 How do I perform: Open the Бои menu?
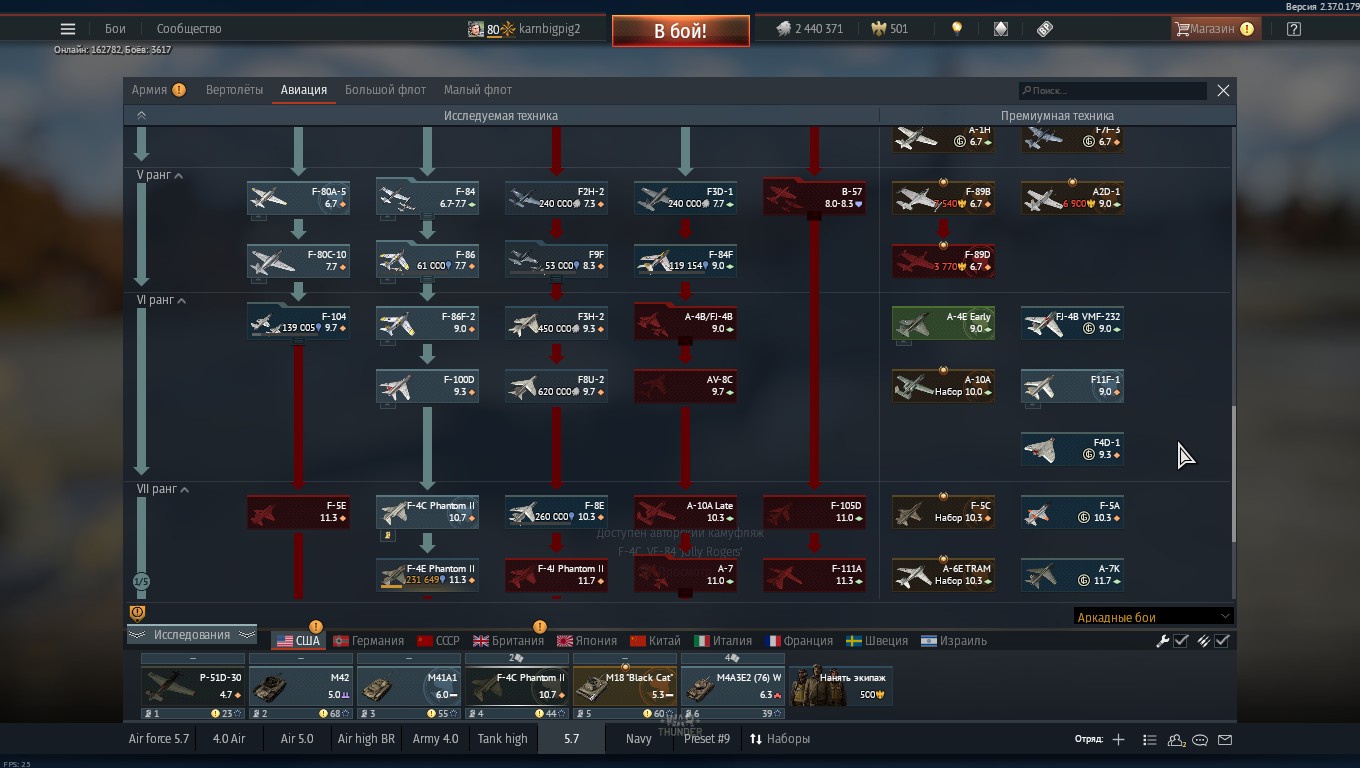click(115, 29)
